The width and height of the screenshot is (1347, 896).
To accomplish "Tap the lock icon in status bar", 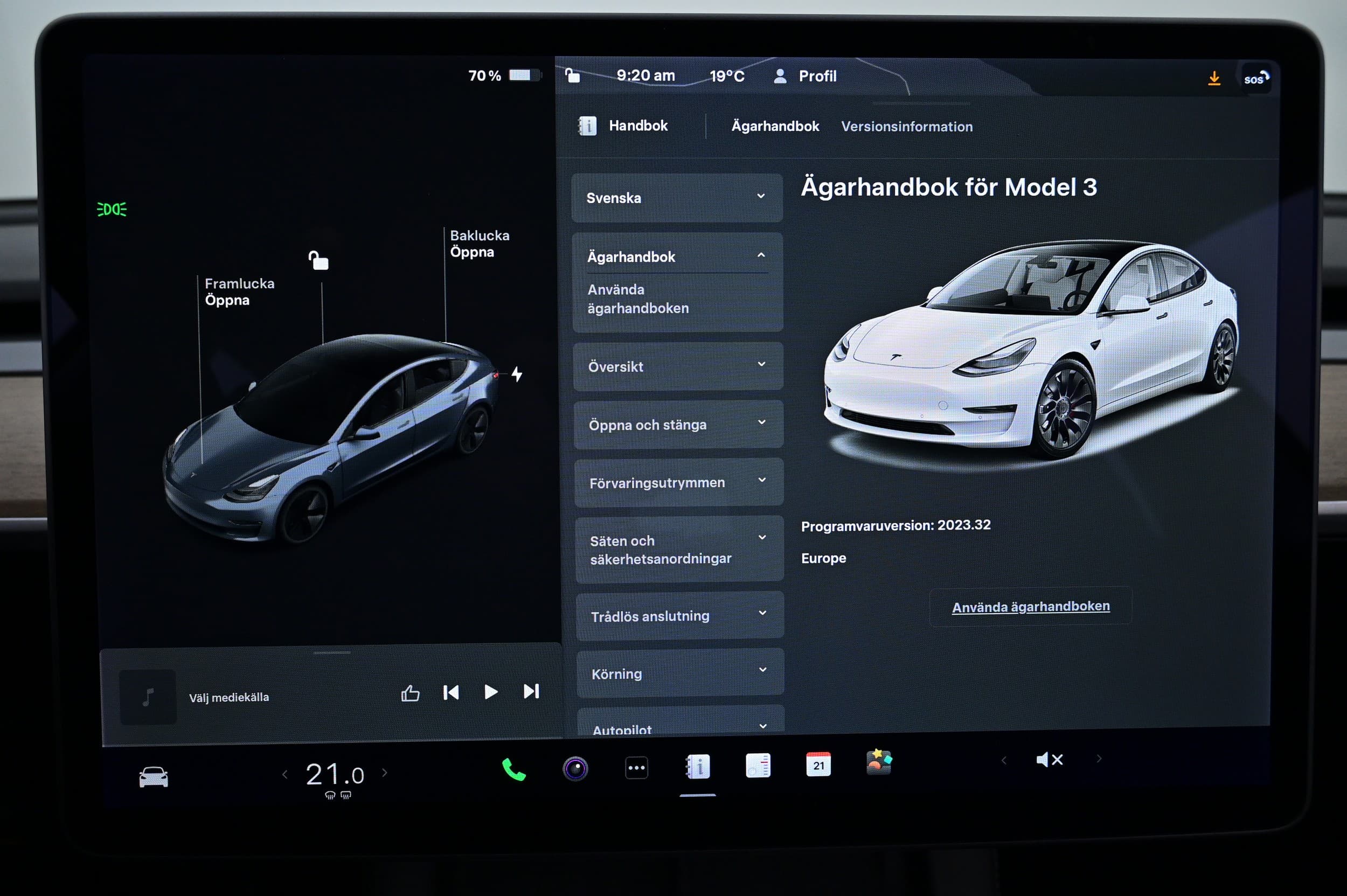I will [x=572, y=75].
